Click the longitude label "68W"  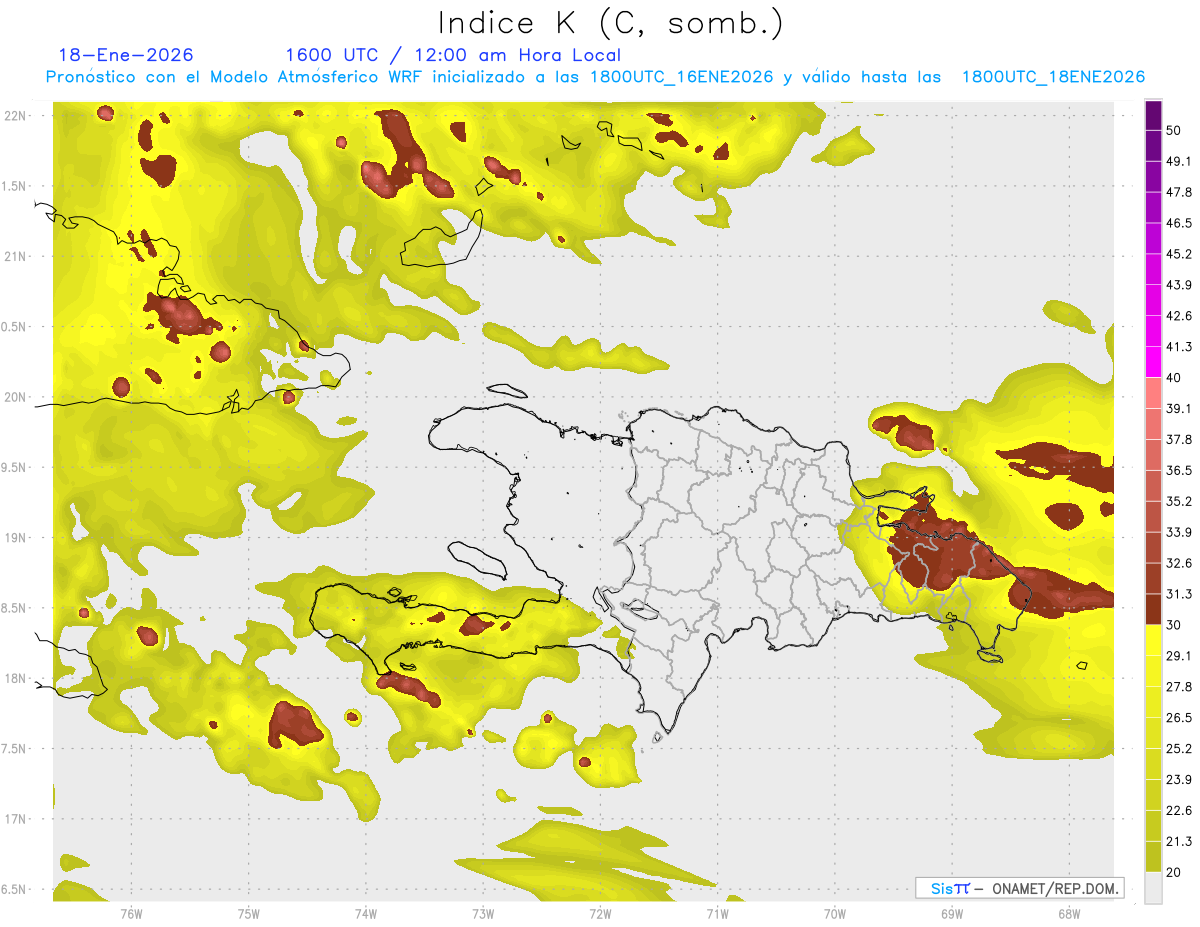[x=1068, y=914]
